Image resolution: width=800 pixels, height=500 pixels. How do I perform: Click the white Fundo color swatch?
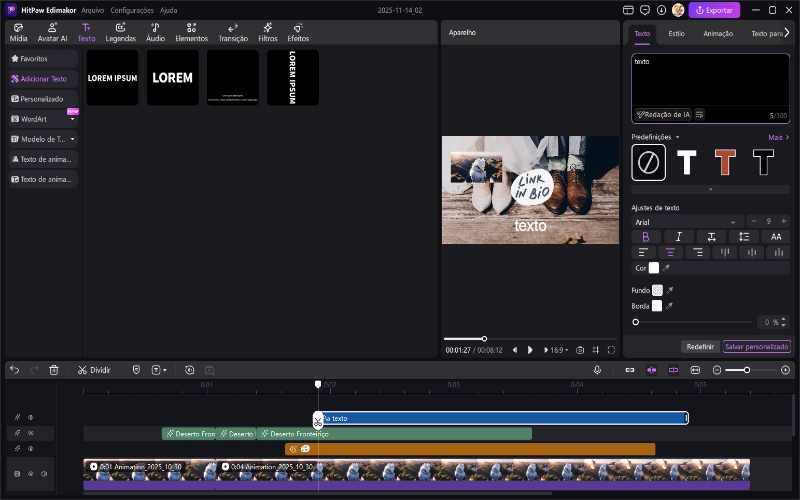coord(657,290)
